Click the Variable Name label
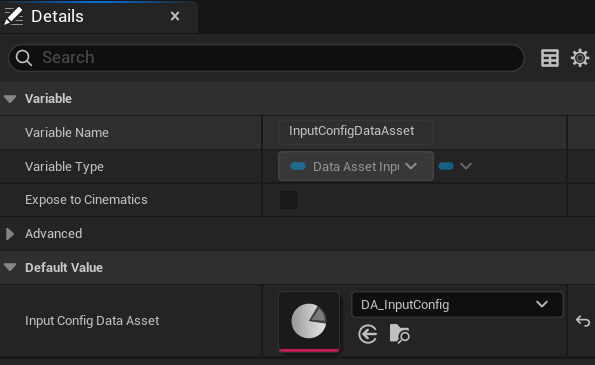595x365 pixels. 67,133
